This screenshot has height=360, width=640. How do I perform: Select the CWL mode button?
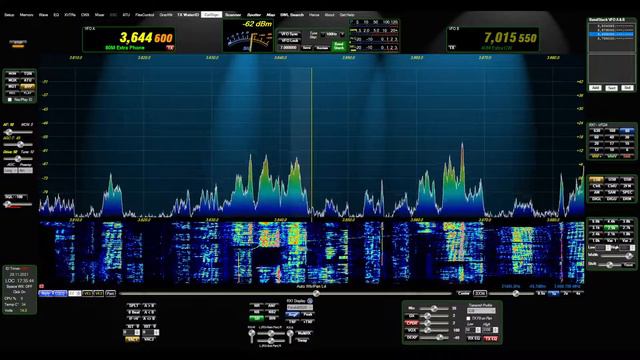[596, 186]
